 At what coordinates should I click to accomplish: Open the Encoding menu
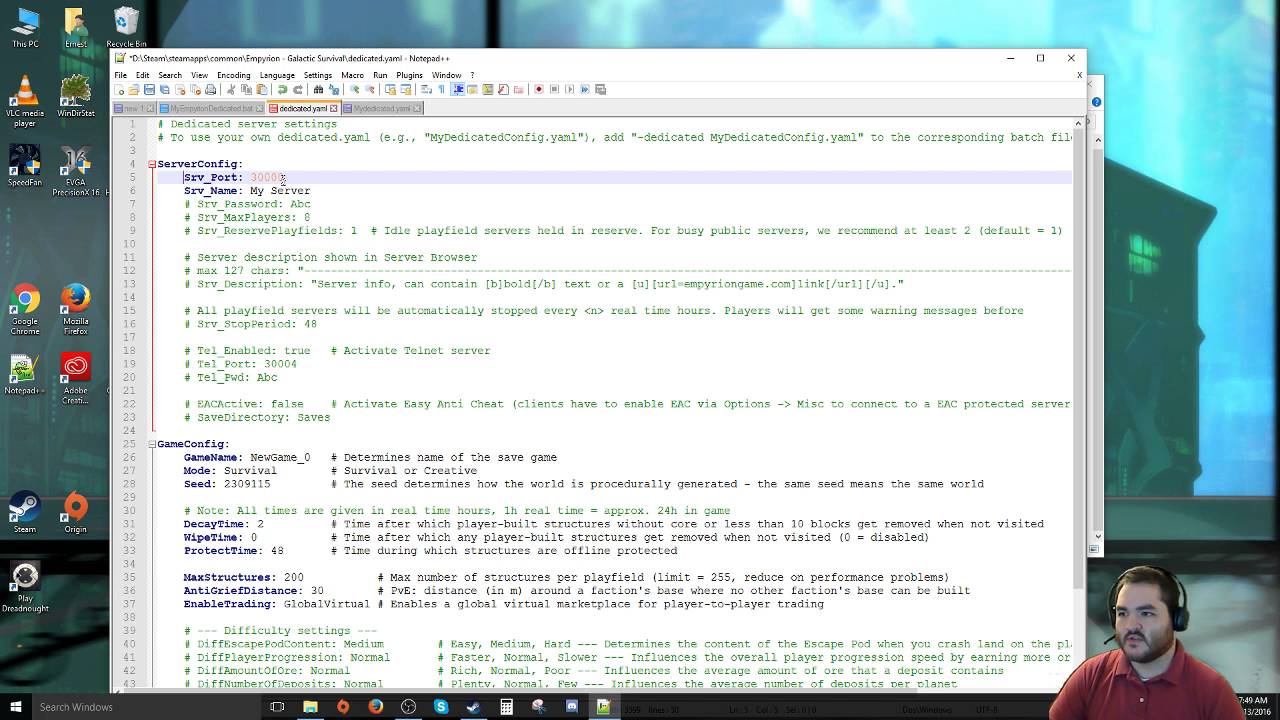click(233, 75)
